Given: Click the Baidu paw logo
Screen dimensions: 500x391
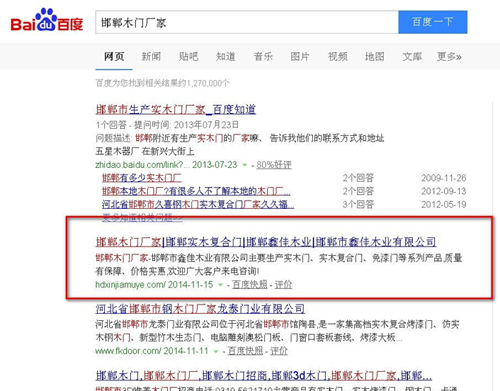Looking at the screenshot, I should [x=47, y=20].
